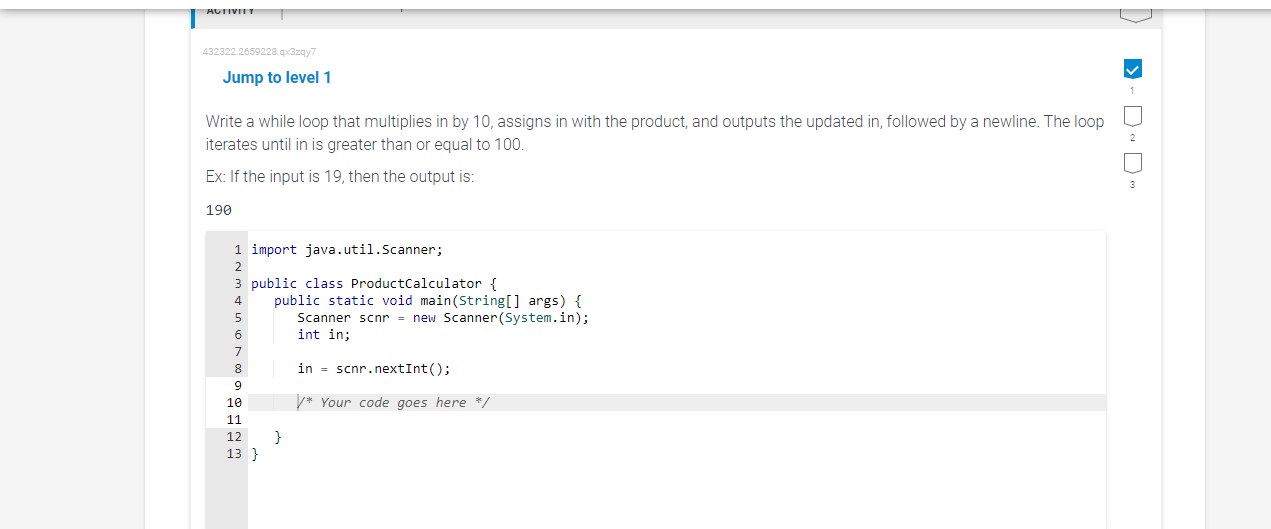The width and height of the screenshot is (1271, 529).
Task: Click the "Jump to level 1" link
Action: (x=277, y=78)
